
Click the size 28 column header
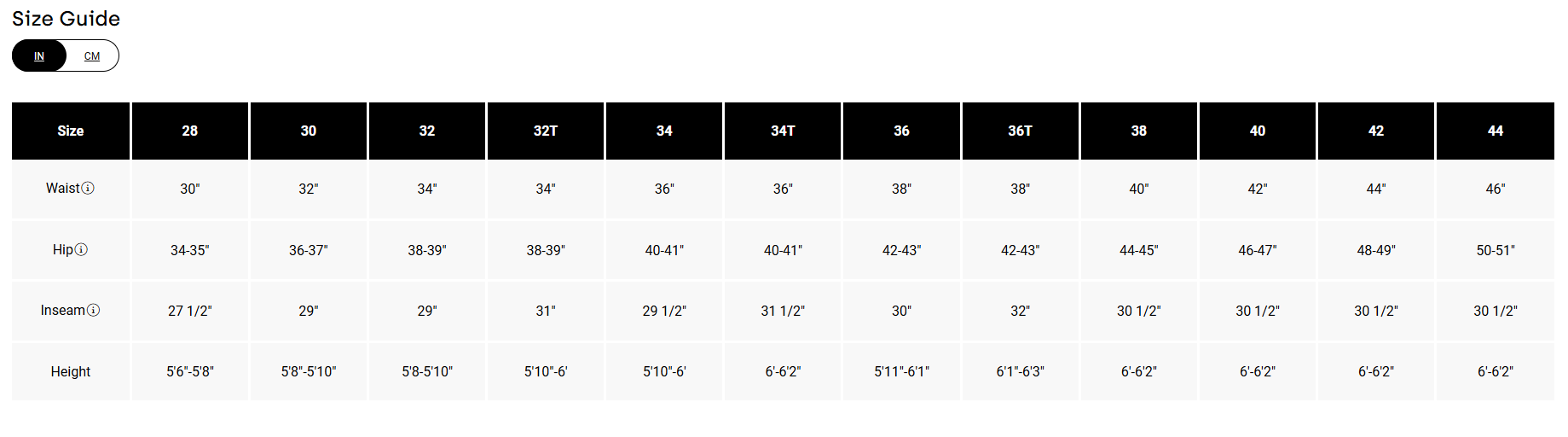[x=190, y=131]
